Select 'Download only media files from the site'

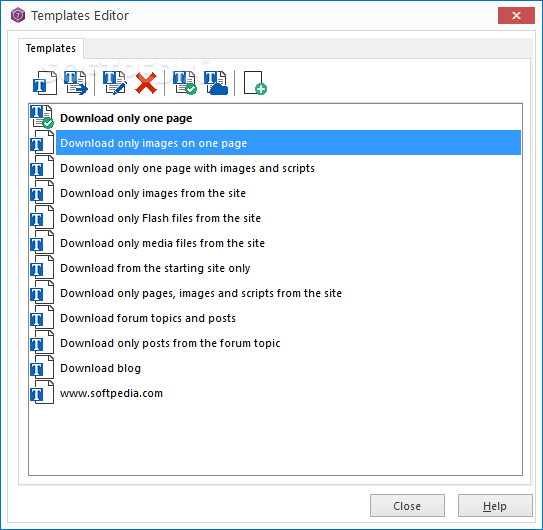coord(162,243)
